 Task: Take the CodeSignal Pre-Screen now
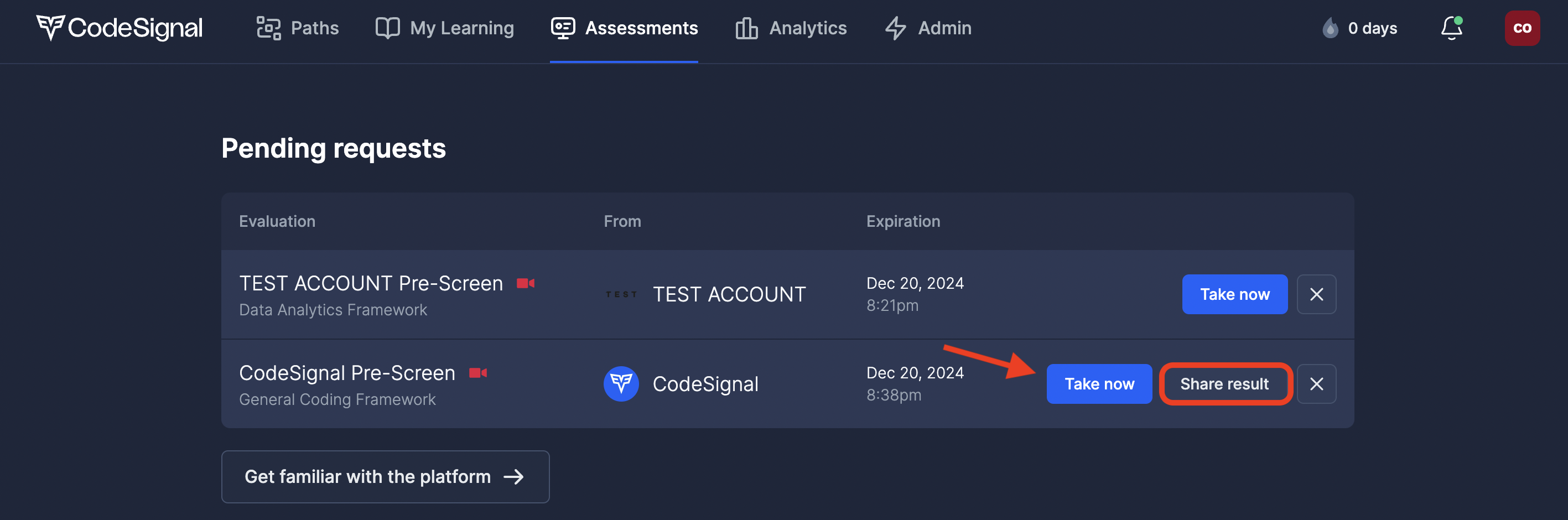coord(1099,383)
